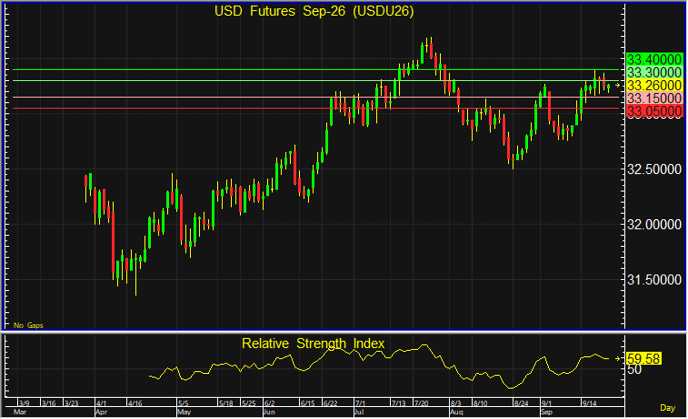Click the 7/13 date label
The width and height of the screenshot is (688, 419).
(398, 403)
